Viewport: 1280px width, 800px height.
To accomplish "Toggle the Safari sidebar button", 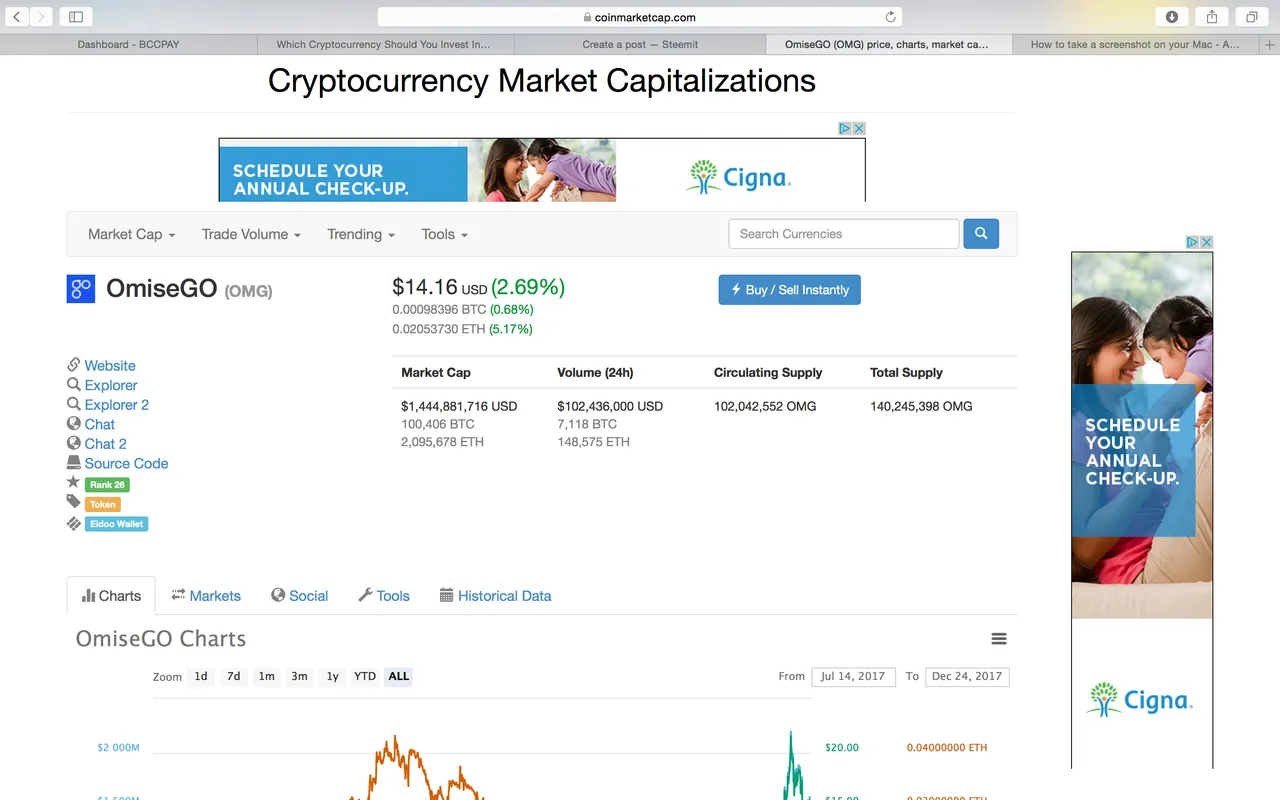I will pos(75,17).
